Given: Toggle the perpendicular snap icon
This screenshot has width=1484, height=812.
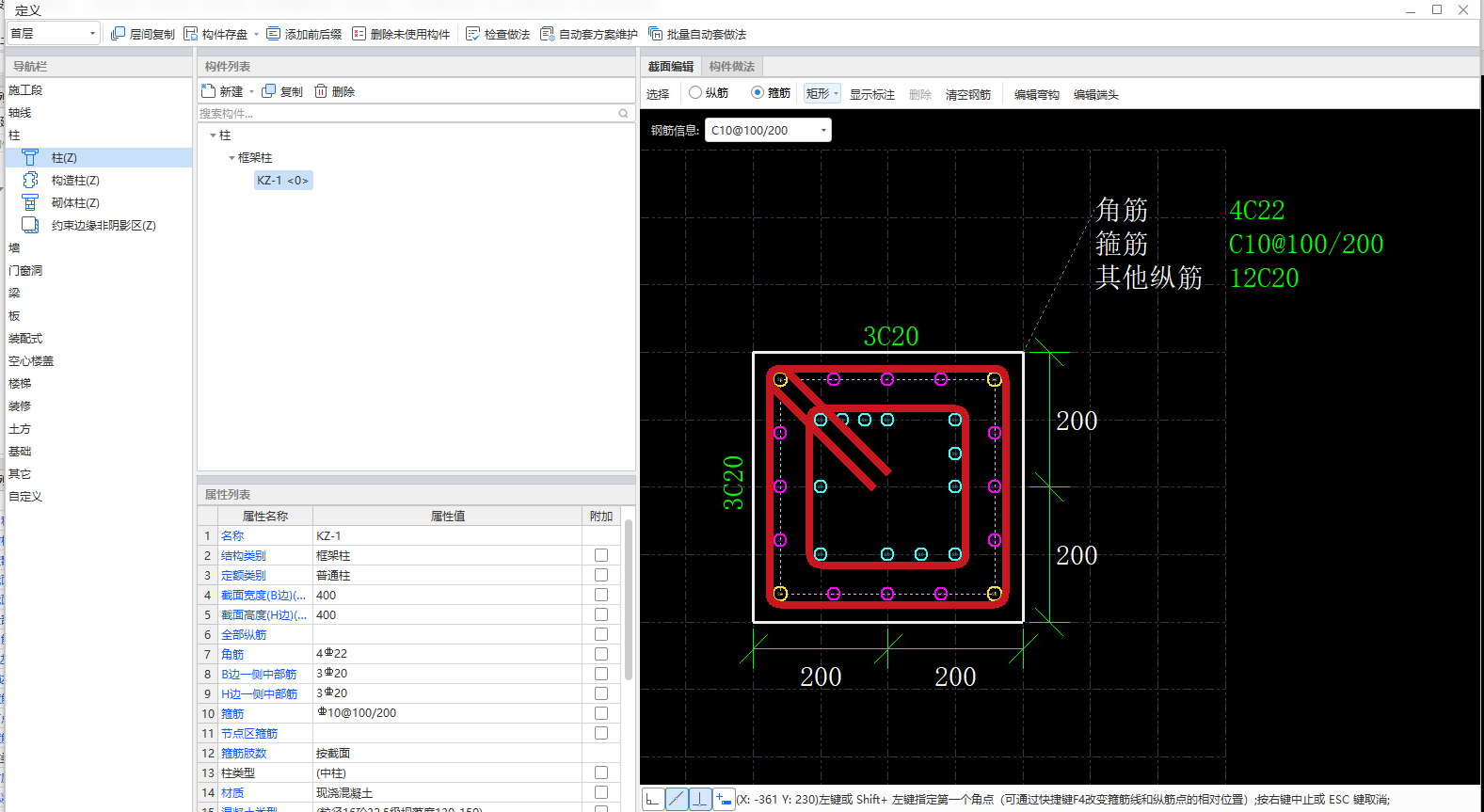Looking at the screenshot, I should coord(700,799).
